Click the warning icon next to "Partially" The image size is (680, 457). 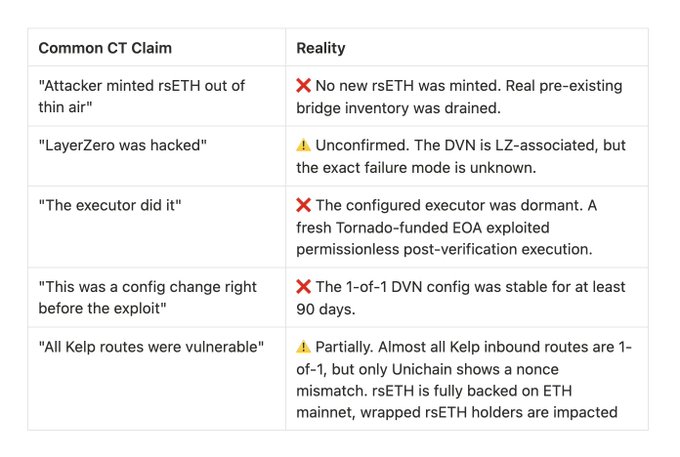304,347
